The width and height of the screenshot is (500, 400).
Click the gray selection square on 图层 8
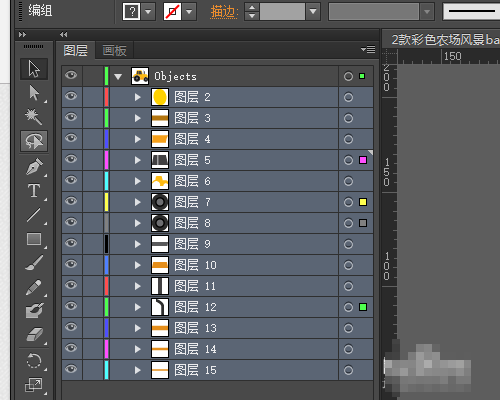coord(363,223)
